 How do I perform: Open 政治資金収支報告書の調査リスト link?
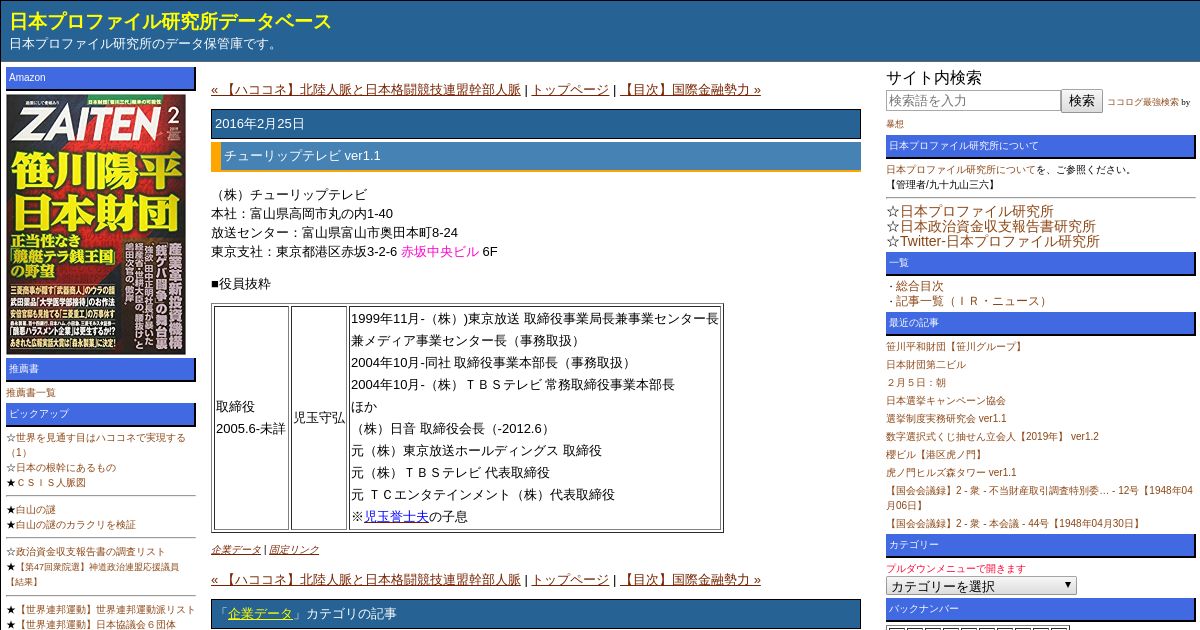91,552
